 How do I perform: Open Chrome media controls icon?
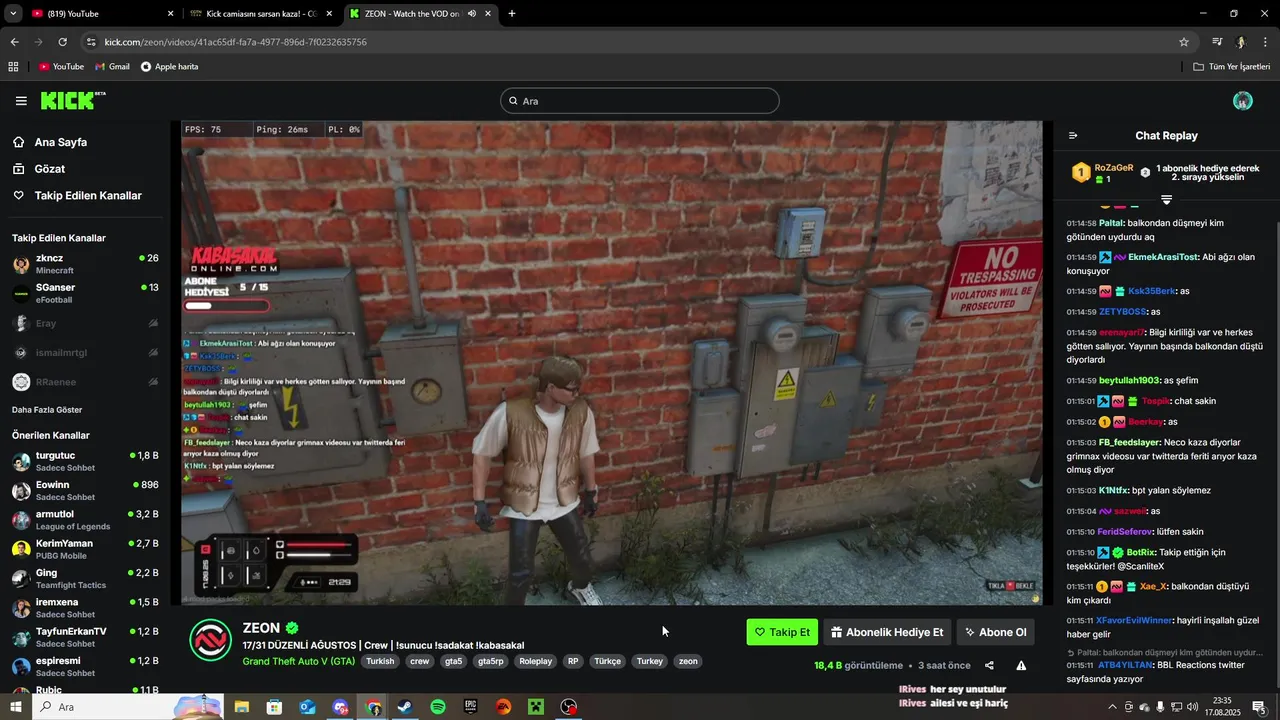[1217, 42]
